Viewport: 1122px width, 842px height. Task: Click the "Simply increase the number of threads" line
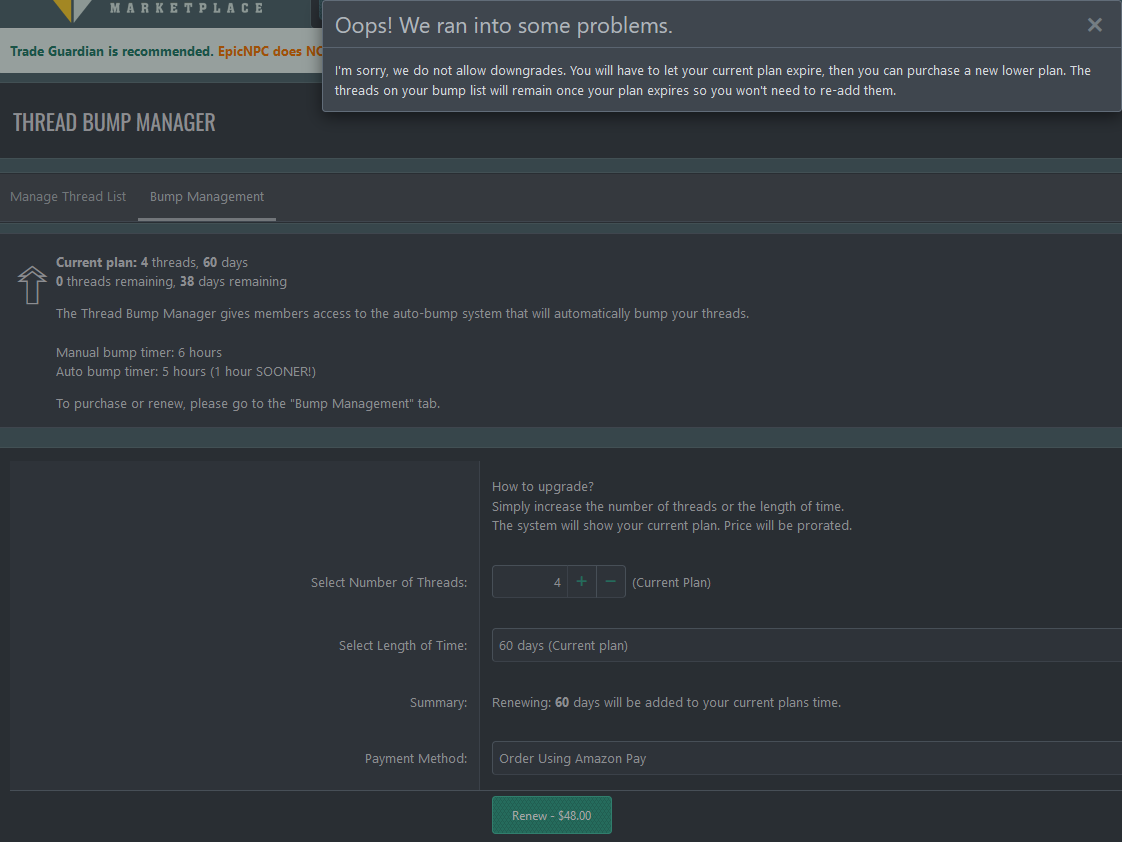click(x=668, y=506)
